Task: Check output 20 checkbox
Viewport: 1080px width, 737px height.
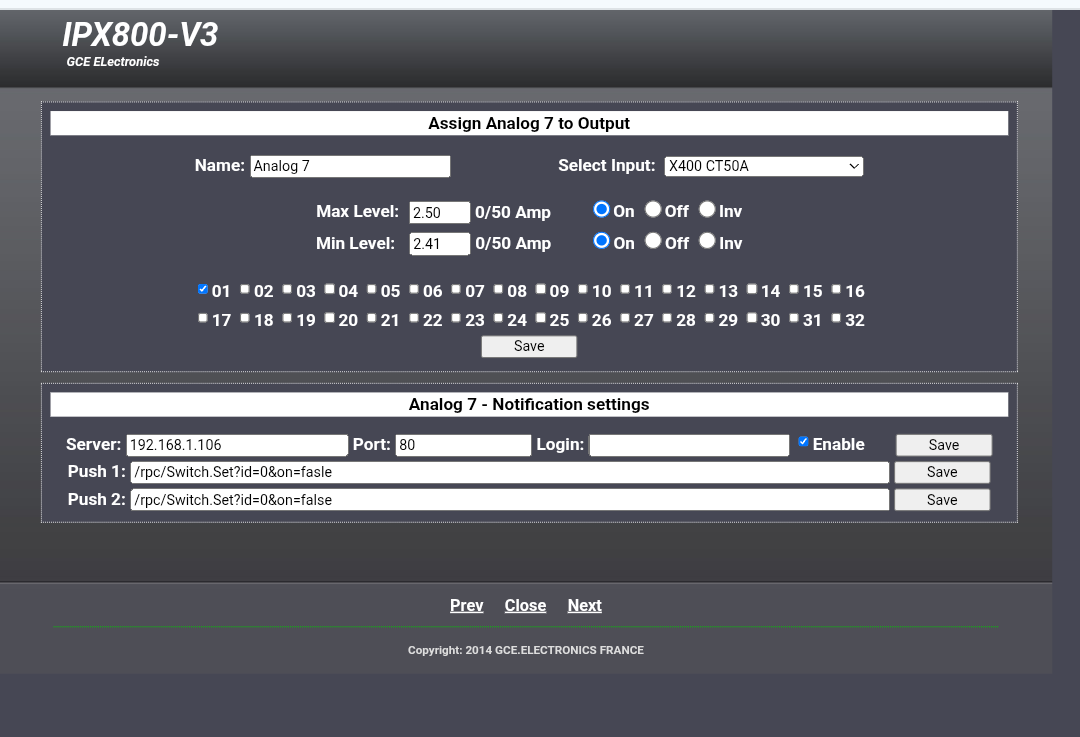Action: click(x=329, y=318)
